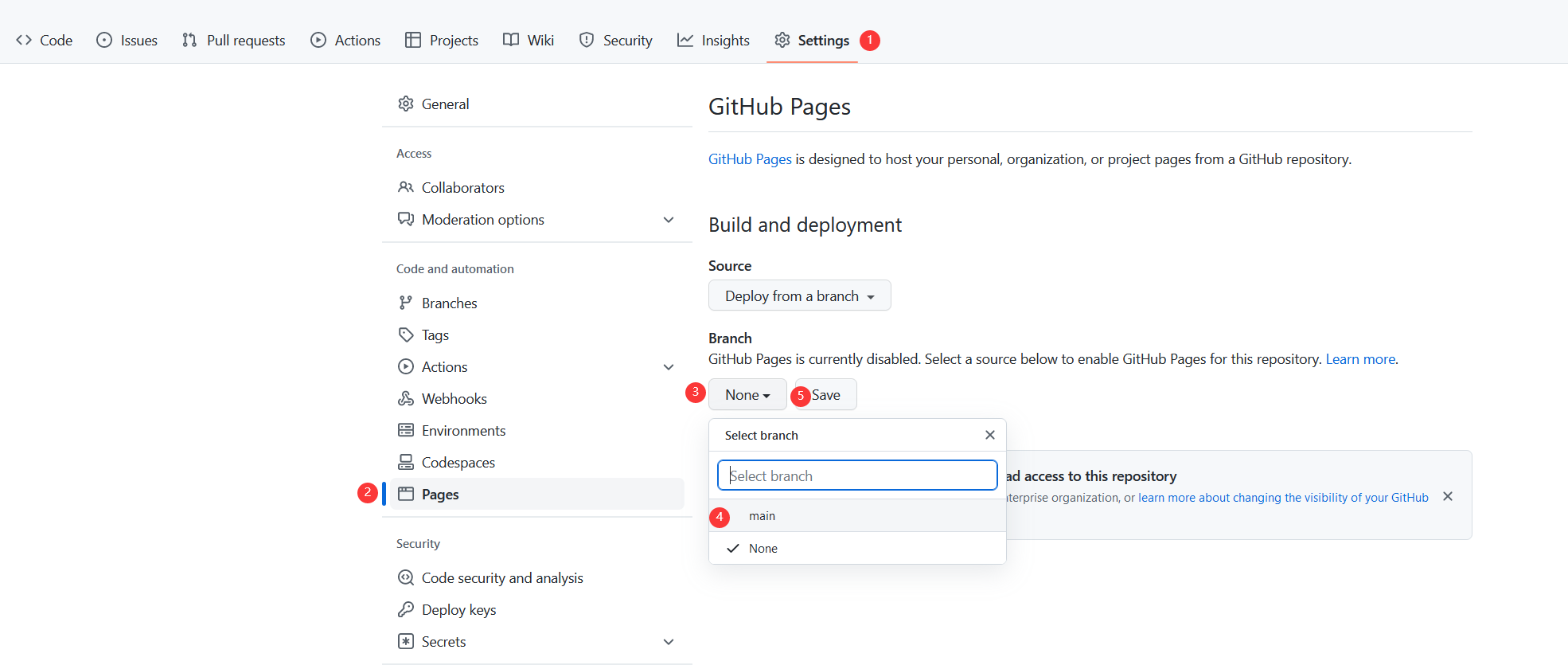This screenshot has width=1568, height=669.
Task: Close the Select branch popup
Action: coord(990,435)
